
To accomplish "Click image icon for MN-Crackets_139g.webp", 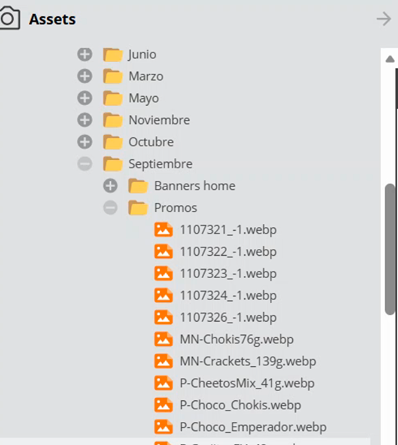I will coord(163,361).
